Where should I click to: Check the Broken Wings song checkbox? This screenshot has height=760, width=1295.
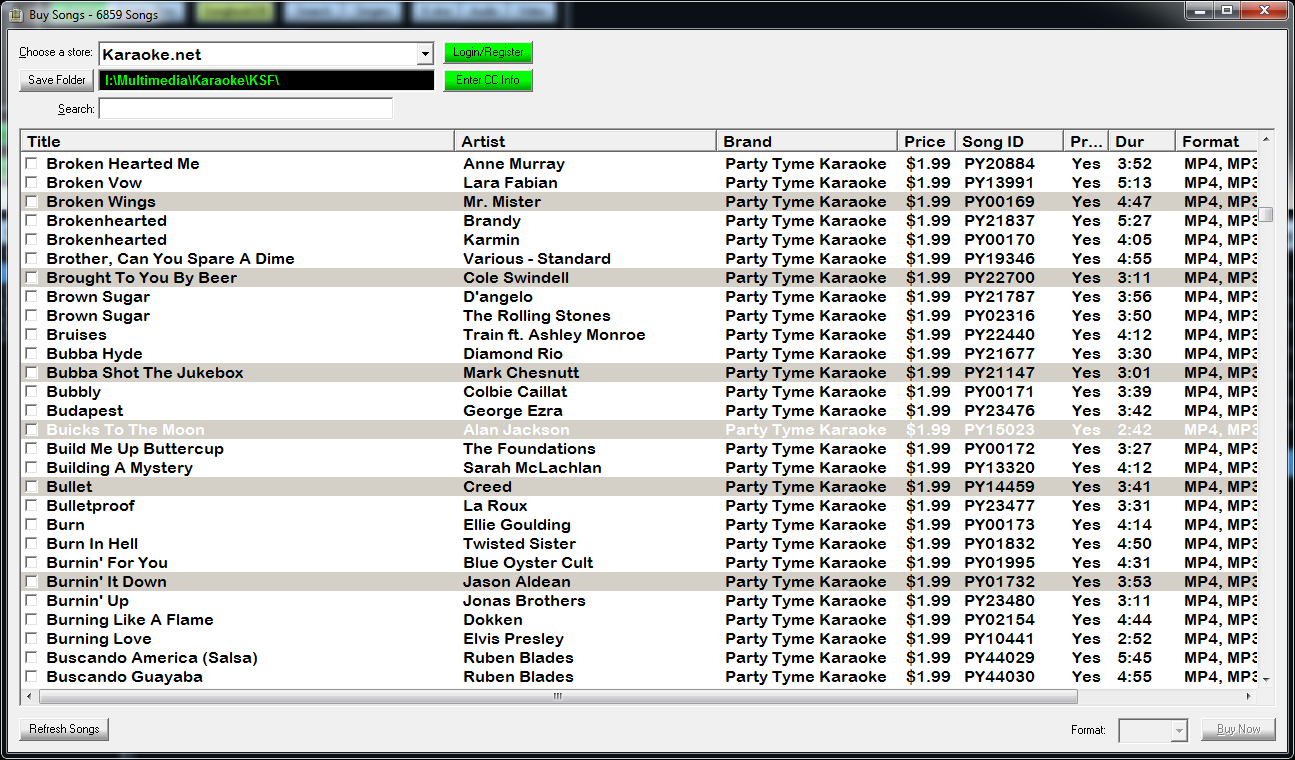tap(32, 202)
